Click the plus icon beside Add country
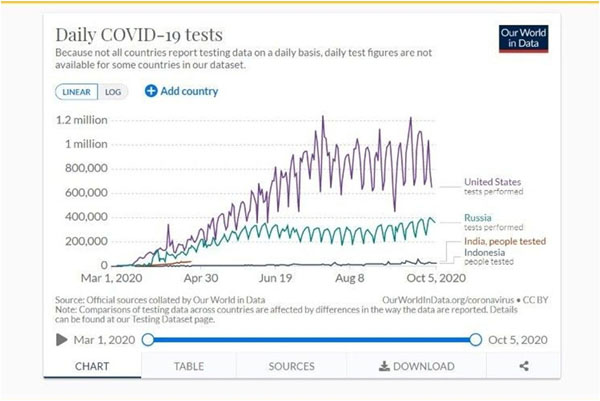Screen dimensions: 600x401 point(151,91)
